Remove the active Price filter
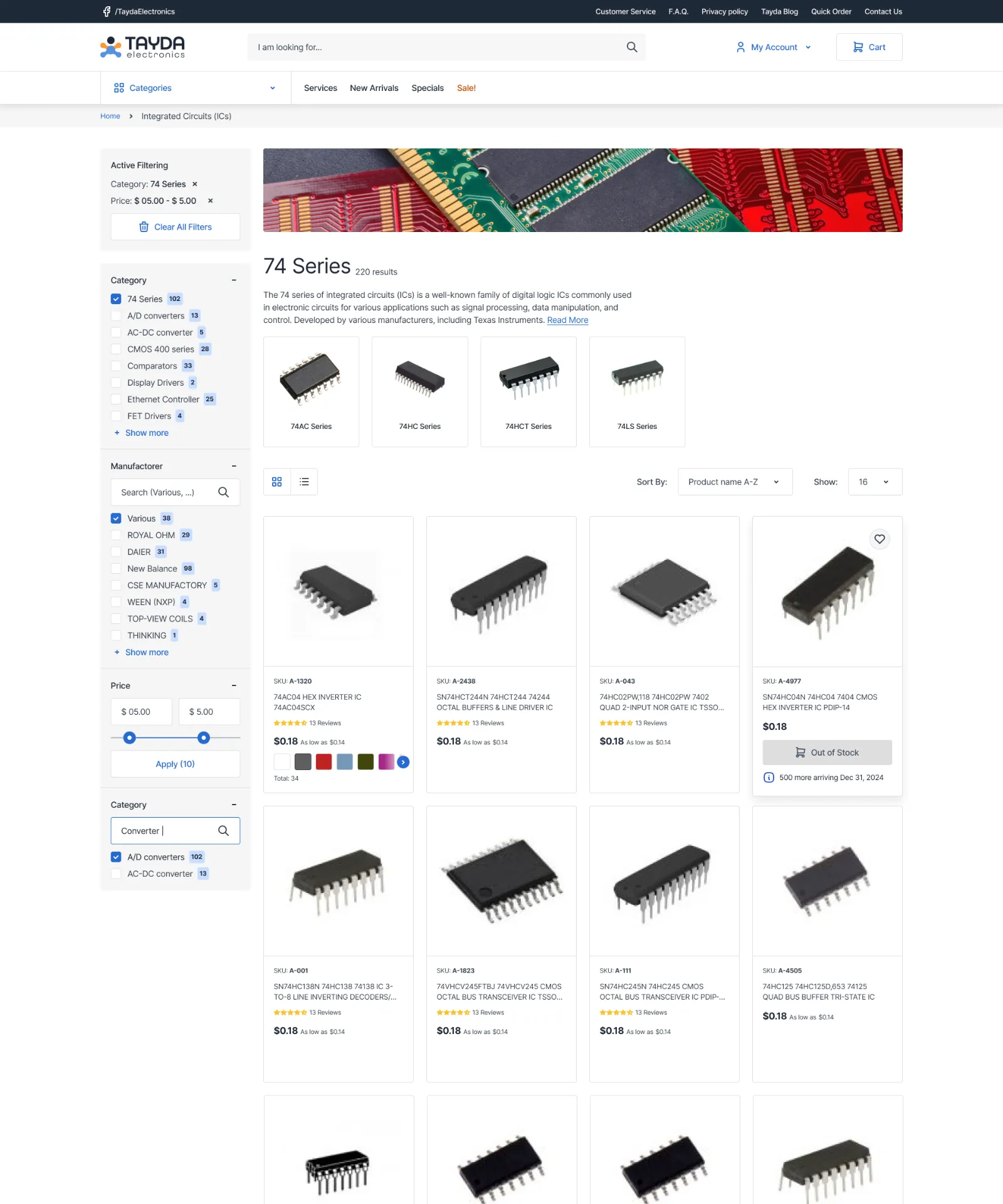Viewport: 1003px width, 1204px height. click(x=211, y=201)
